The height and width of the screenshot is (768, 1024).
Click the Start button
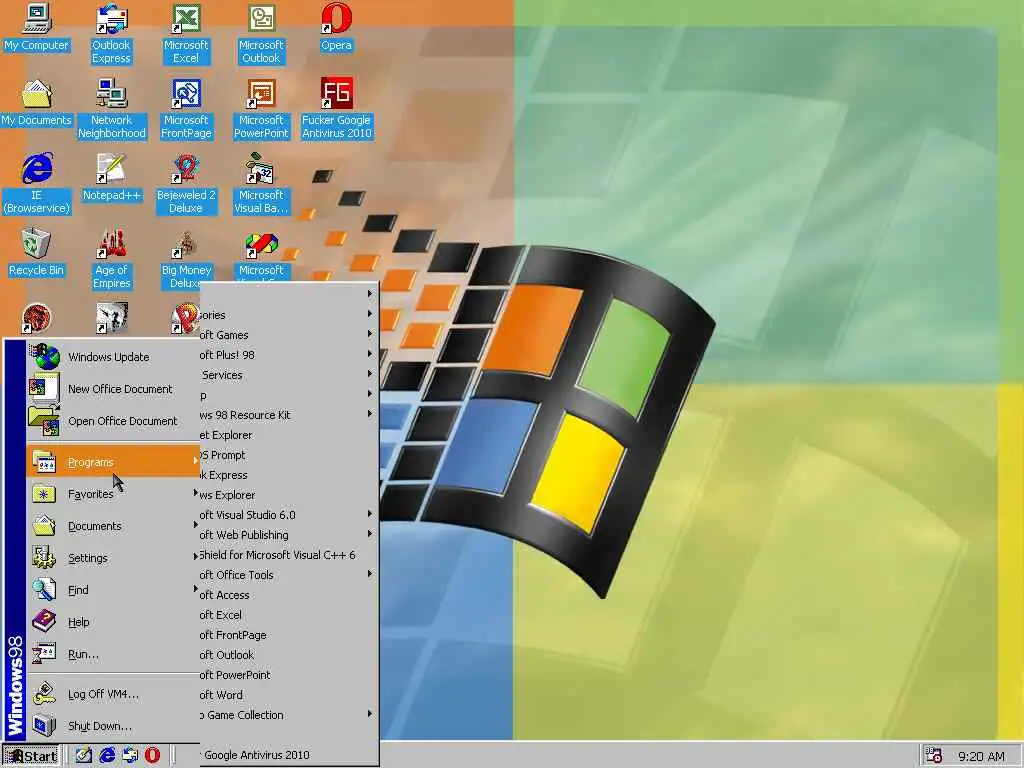[x=31, y=756]
